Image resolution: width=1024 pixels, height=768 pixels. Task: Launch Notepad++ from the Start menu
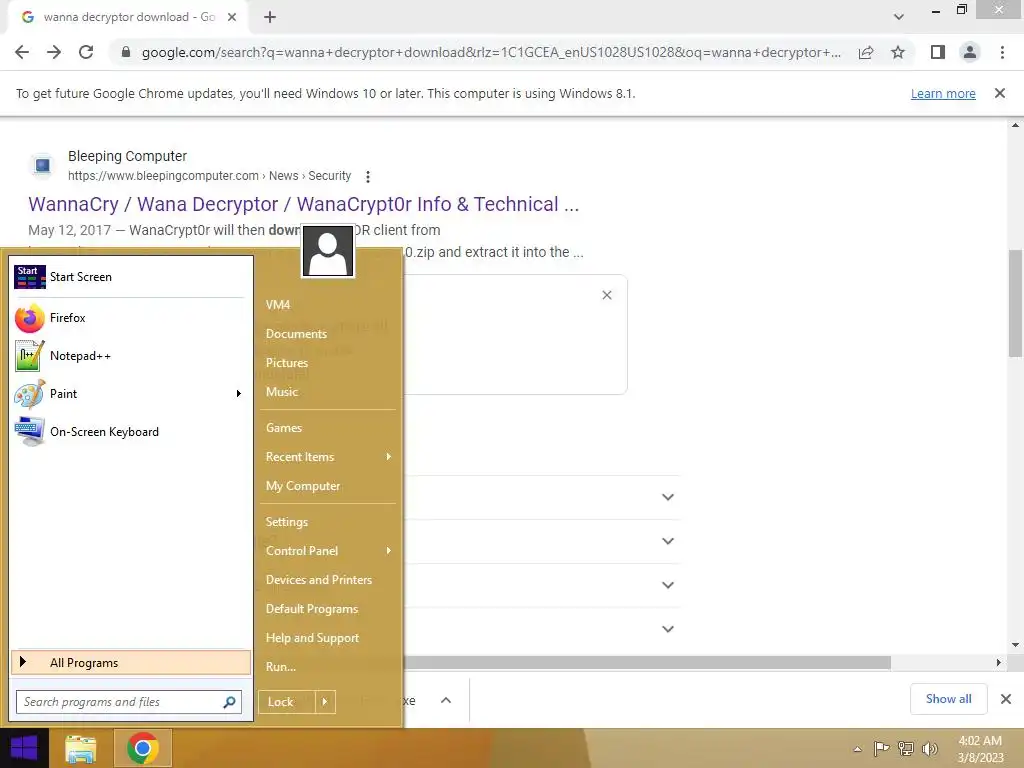(x=131, y=356)
